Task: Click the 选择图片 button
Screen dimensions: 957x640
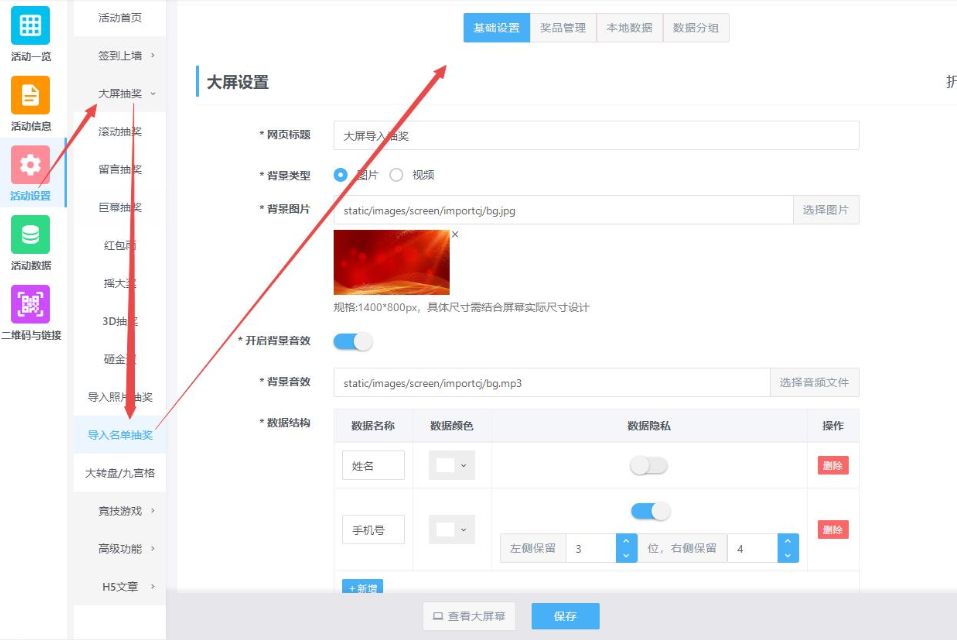Action: tap(826, 210)
